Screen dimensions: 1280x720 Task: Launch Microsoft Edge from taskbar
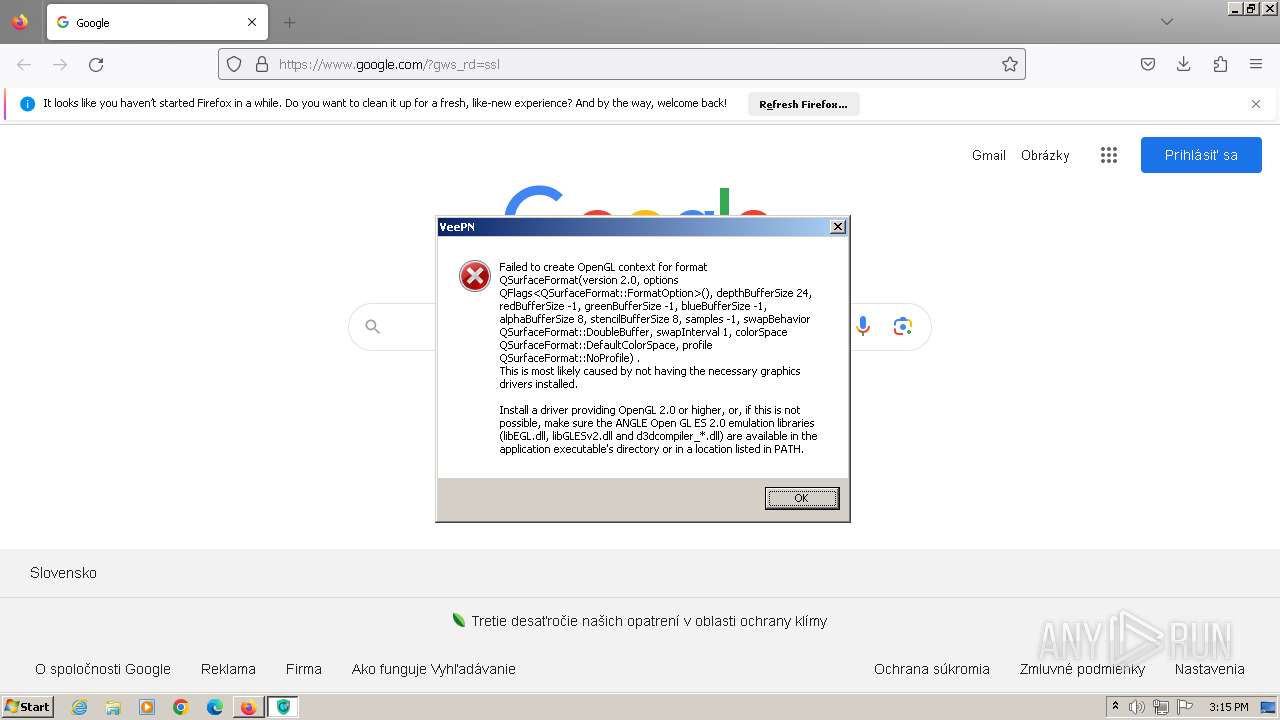point(215,707)
